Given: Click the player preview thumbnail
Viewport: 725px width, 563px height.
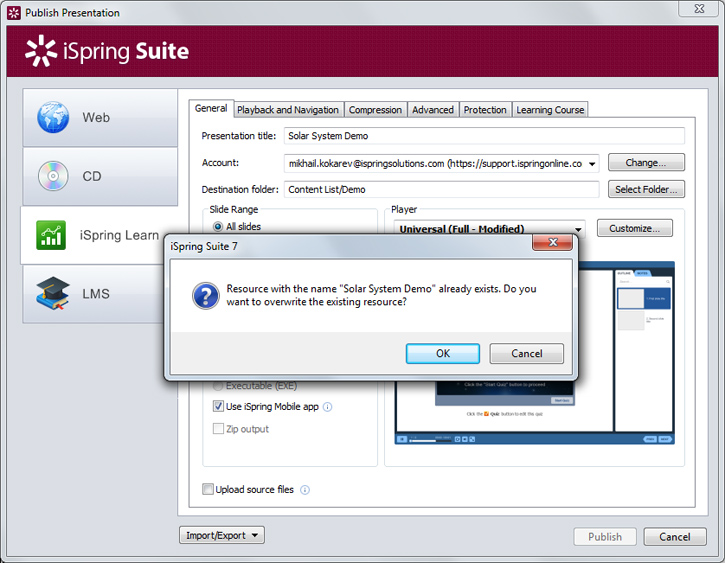Looking at the screenshot, I should 535,411.
